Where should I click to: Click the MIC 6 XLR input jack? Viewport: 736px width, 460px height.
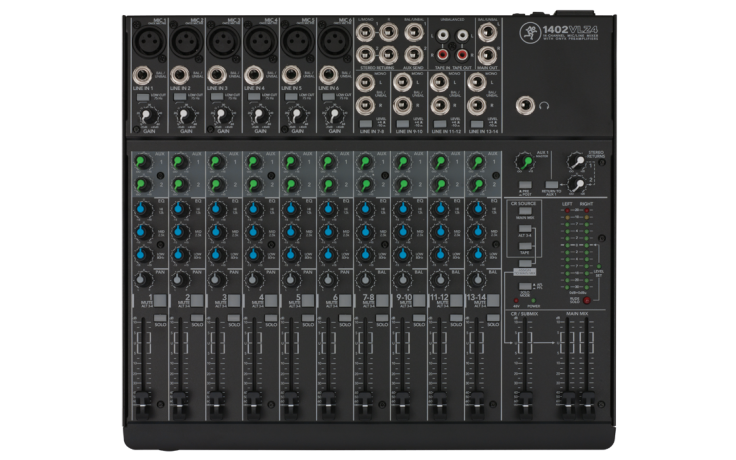[335, 41]
